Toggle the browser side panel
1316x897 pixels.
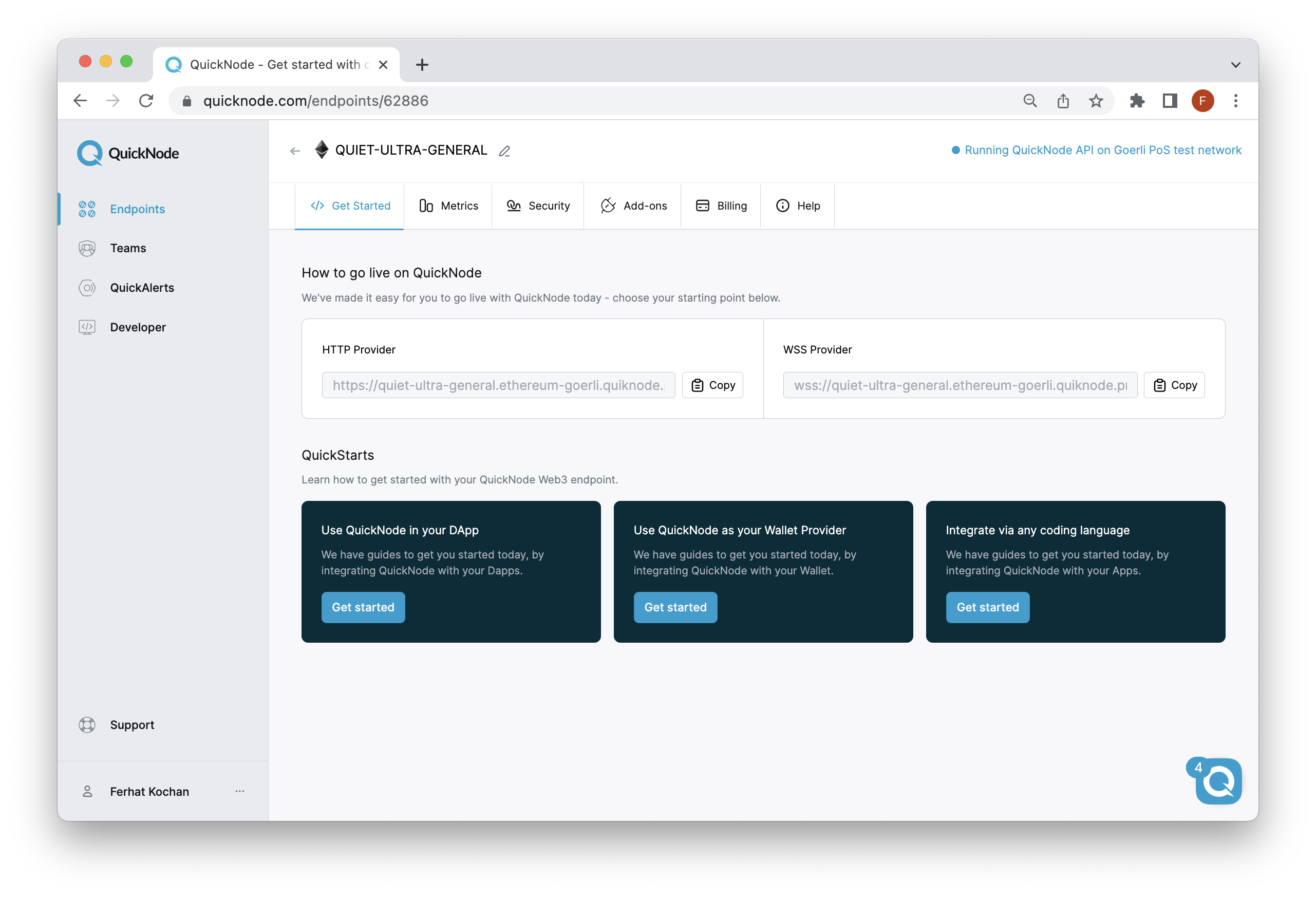[x=1170, y=101]
